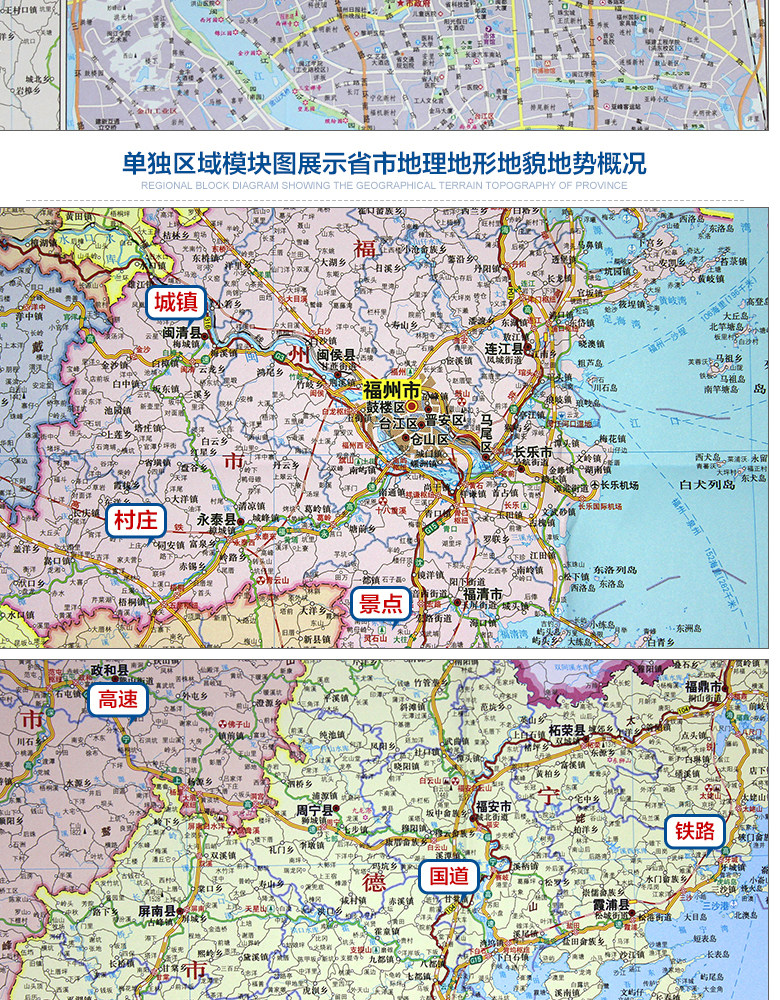Click the heading 单独区域模块图展示省市地理地形地貌地势概况

385,163
